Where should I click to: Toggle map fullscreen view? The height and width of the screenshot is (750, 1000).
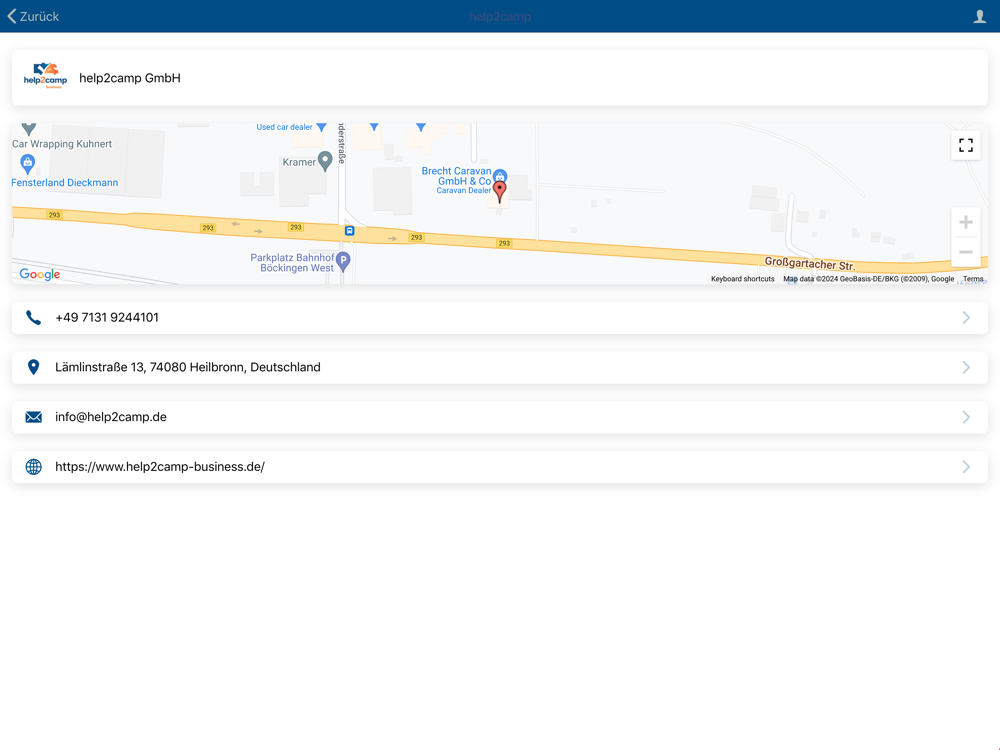click(966, 145)
